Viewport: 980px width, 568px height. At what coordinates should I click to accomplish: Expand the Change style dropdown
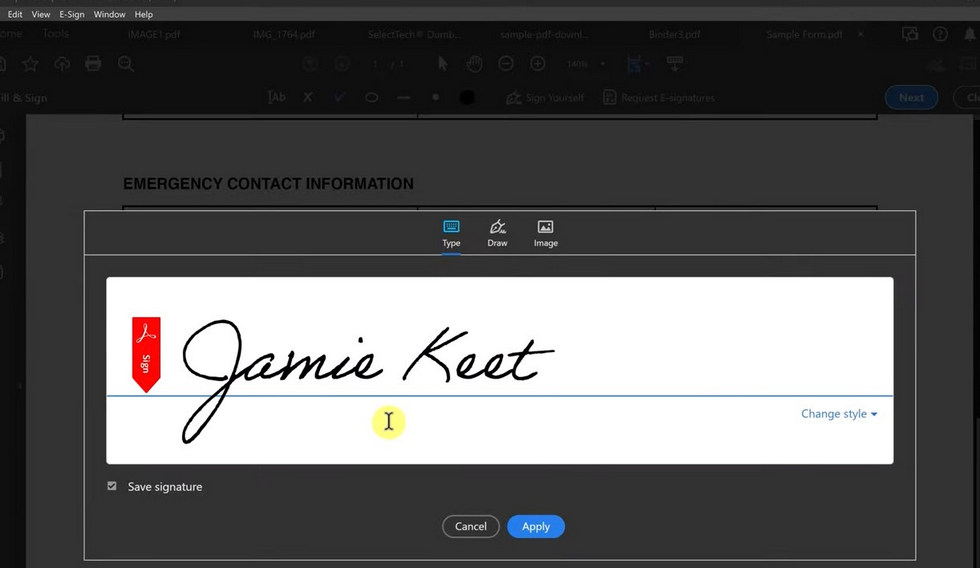point(839,414)
